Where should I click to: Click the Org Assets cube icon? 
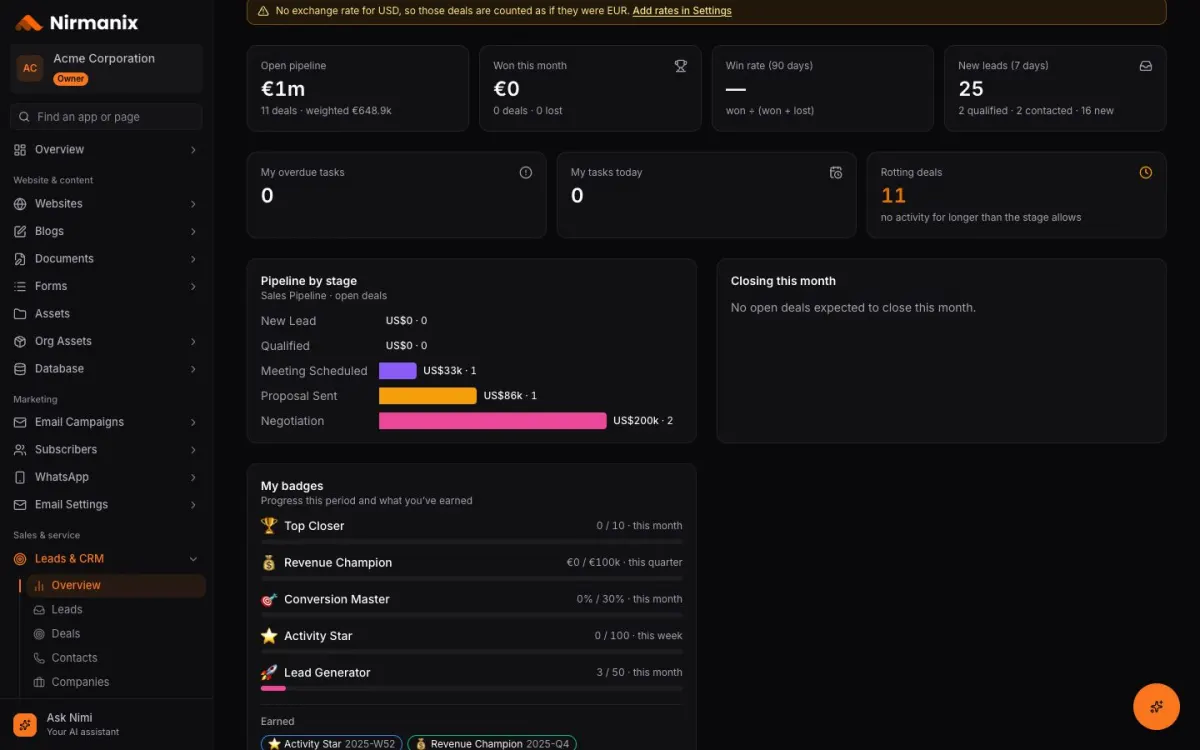[x=20, y=341]
